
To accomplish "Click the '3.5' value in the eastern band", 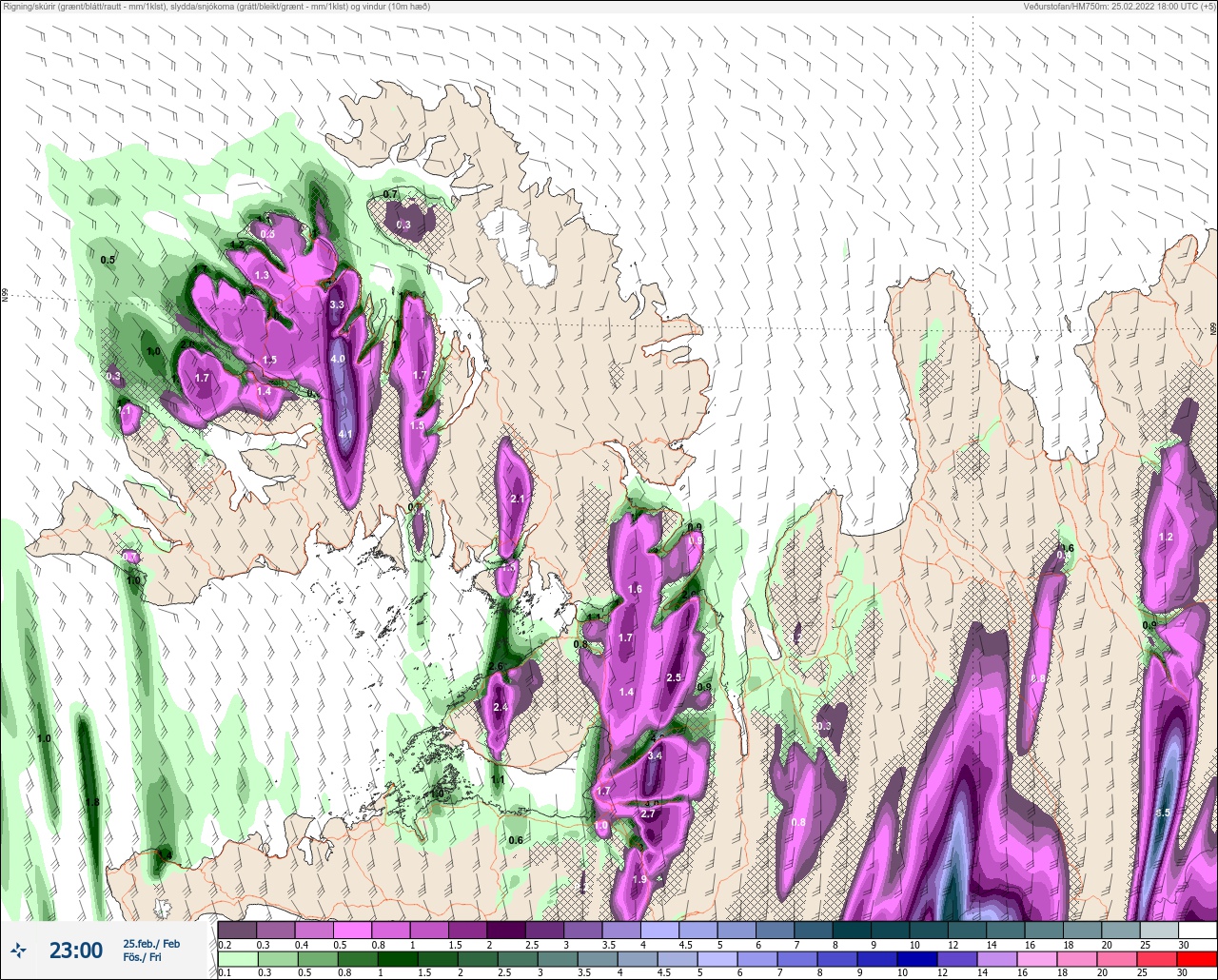I will click(1163, 813).
